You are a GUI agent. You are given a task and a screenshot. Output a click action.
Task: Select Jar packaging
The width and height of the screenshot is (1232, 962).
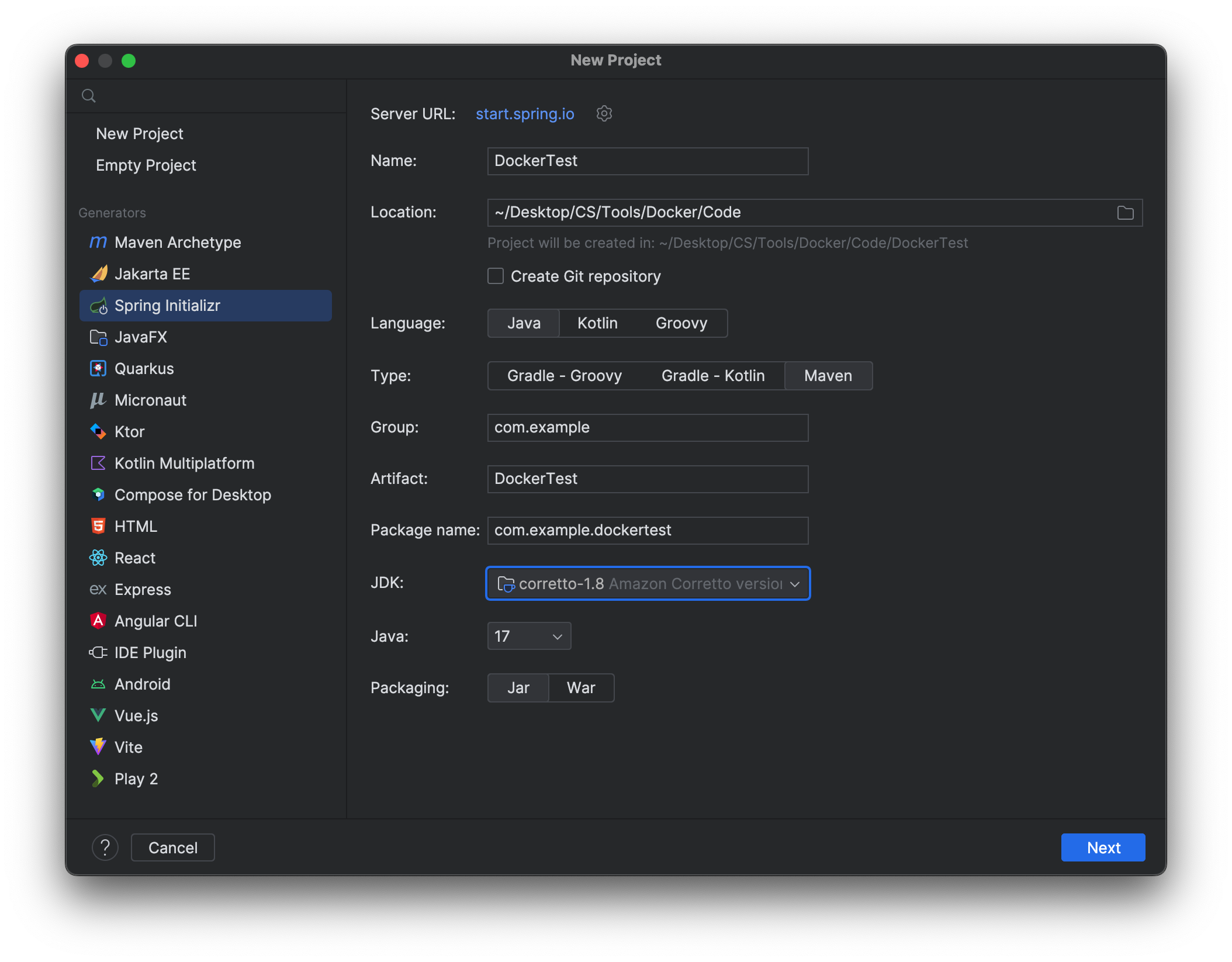pos(518,688)
